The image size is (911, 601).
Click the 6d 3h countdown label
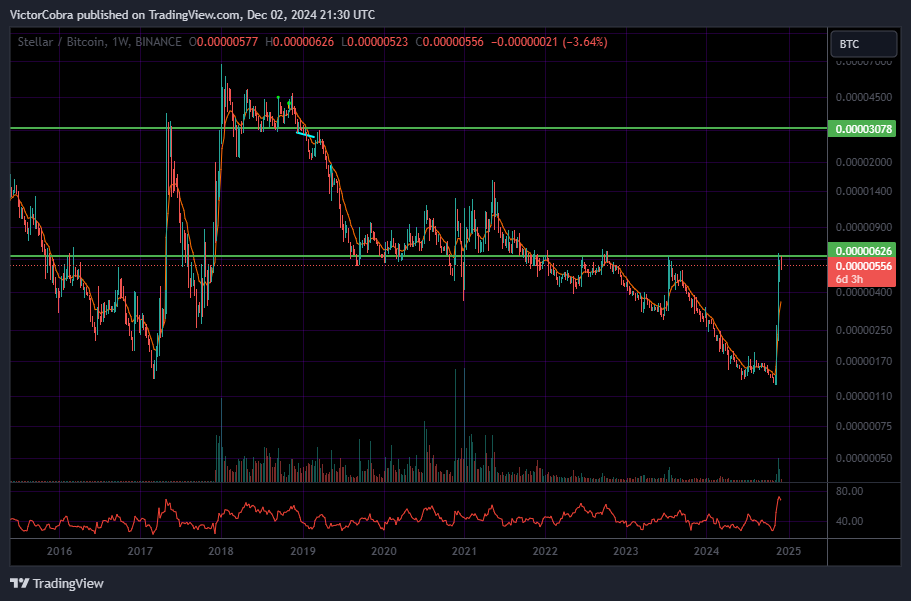pyautogui.click(x=849, y=280)
